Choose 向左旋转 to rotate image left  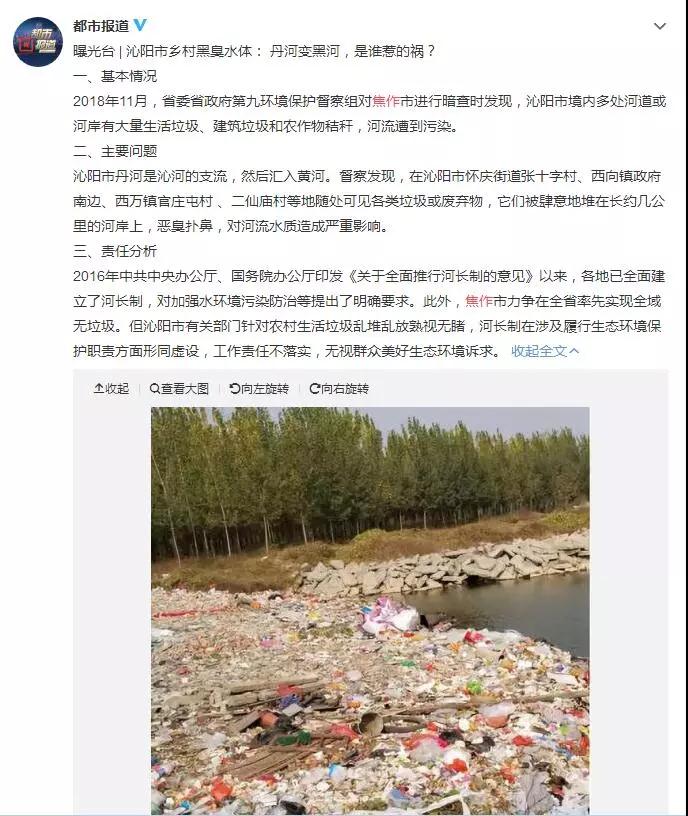point(259,388)
